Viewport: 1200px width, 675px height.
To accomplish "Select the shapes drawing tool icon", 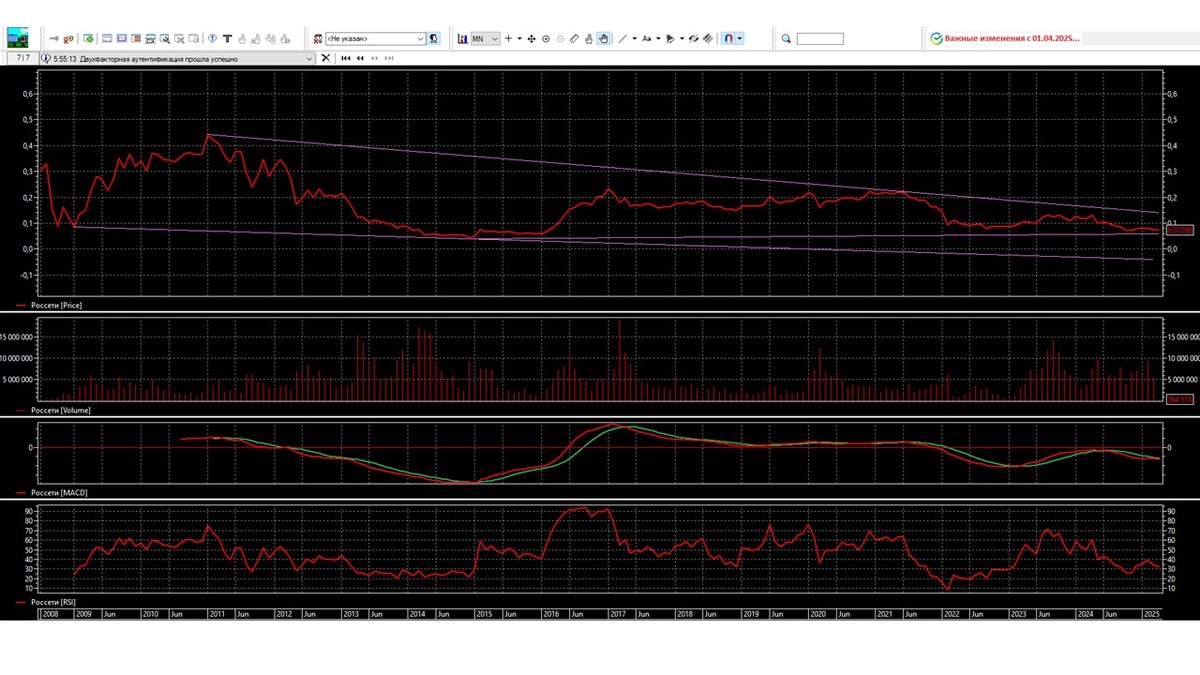I will 670,39.
